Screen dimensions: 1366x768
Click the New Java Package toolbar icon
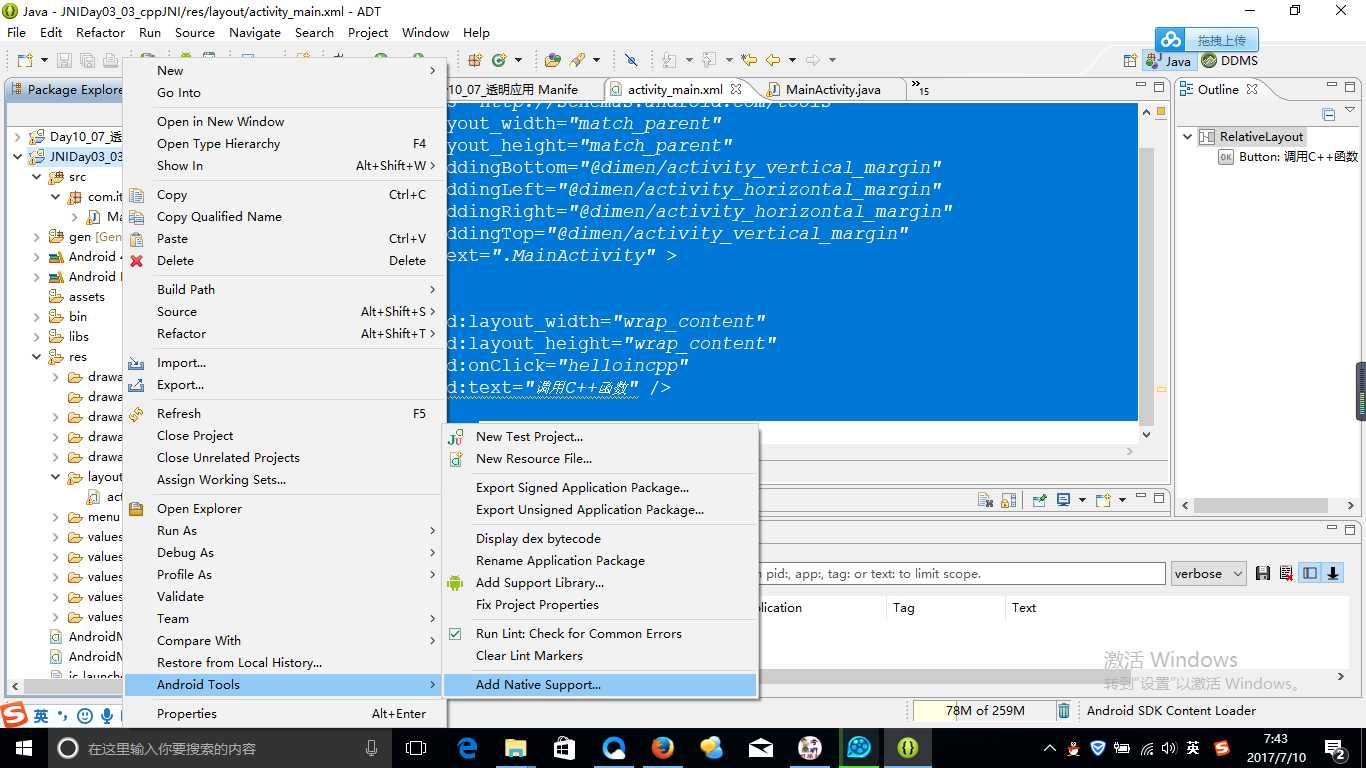click(474, 60)
